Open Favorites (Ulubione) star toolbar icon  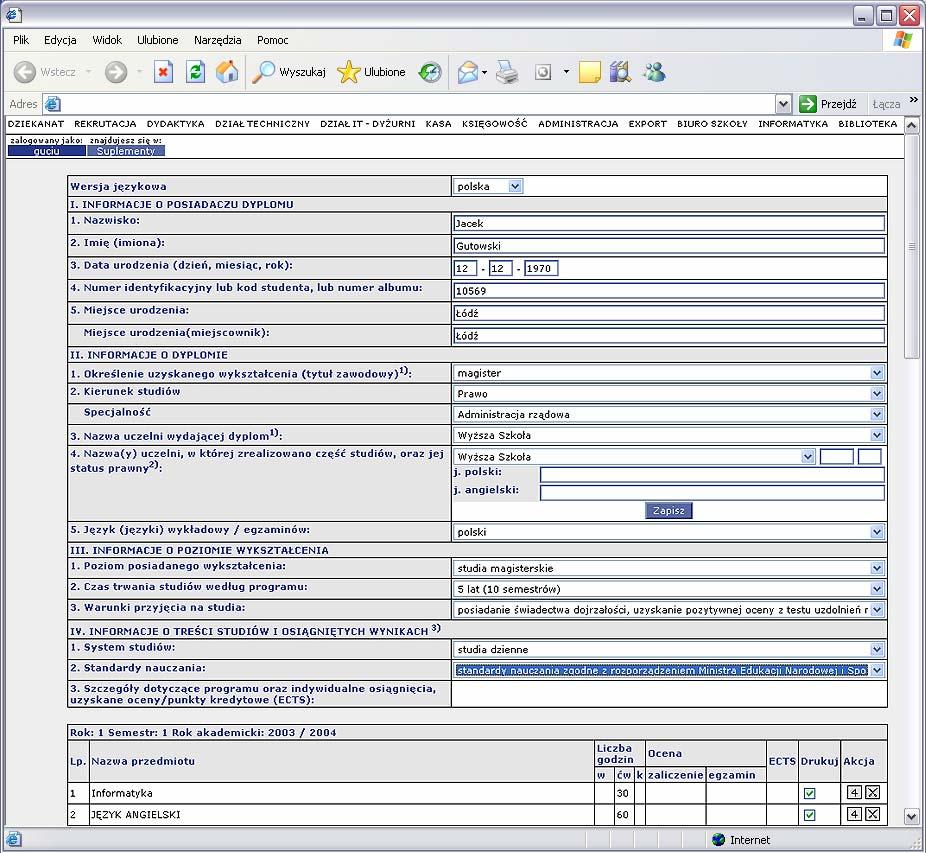point(348,72)
